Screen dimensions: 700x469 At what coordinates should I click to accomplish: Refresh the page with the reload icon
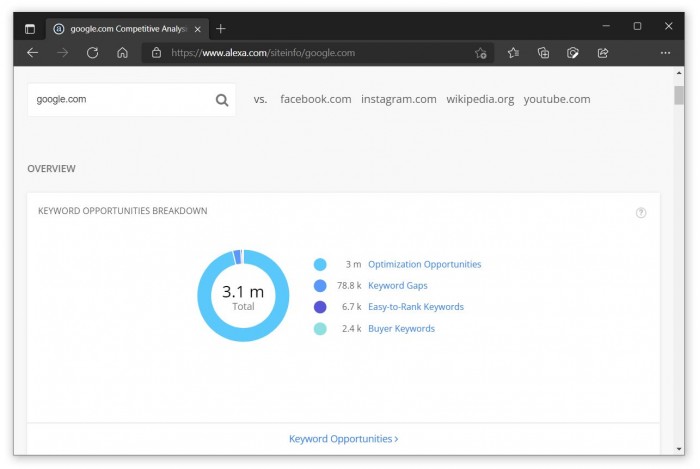(x=92, y=53)
